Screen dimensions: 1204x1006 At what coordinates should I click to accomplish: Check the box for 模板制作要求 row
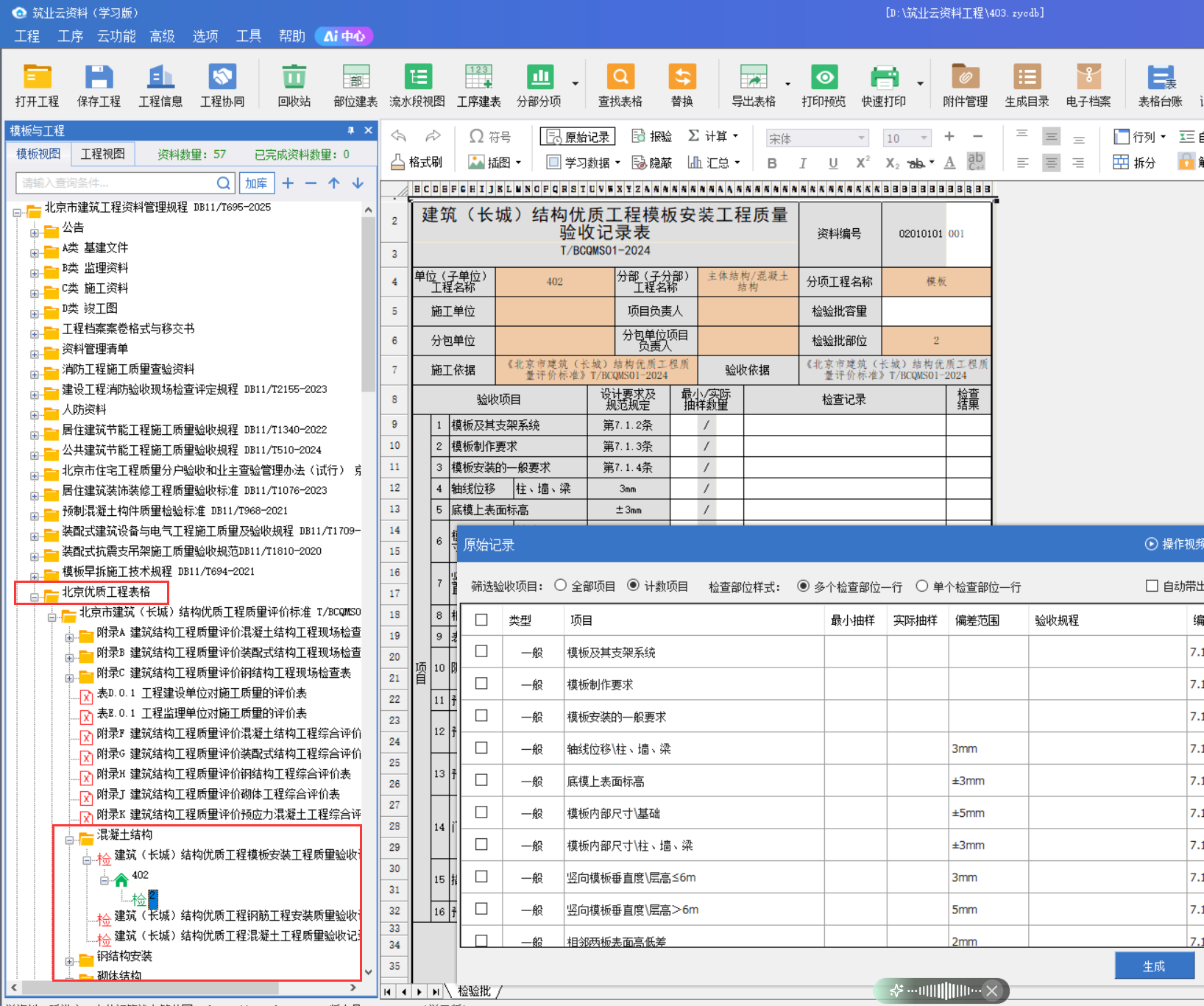click(481, 684)
